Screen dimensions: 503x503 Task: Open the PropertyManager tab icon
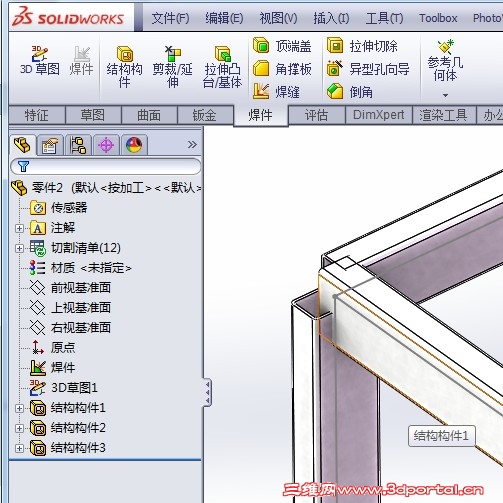click(x=50, y=145)
